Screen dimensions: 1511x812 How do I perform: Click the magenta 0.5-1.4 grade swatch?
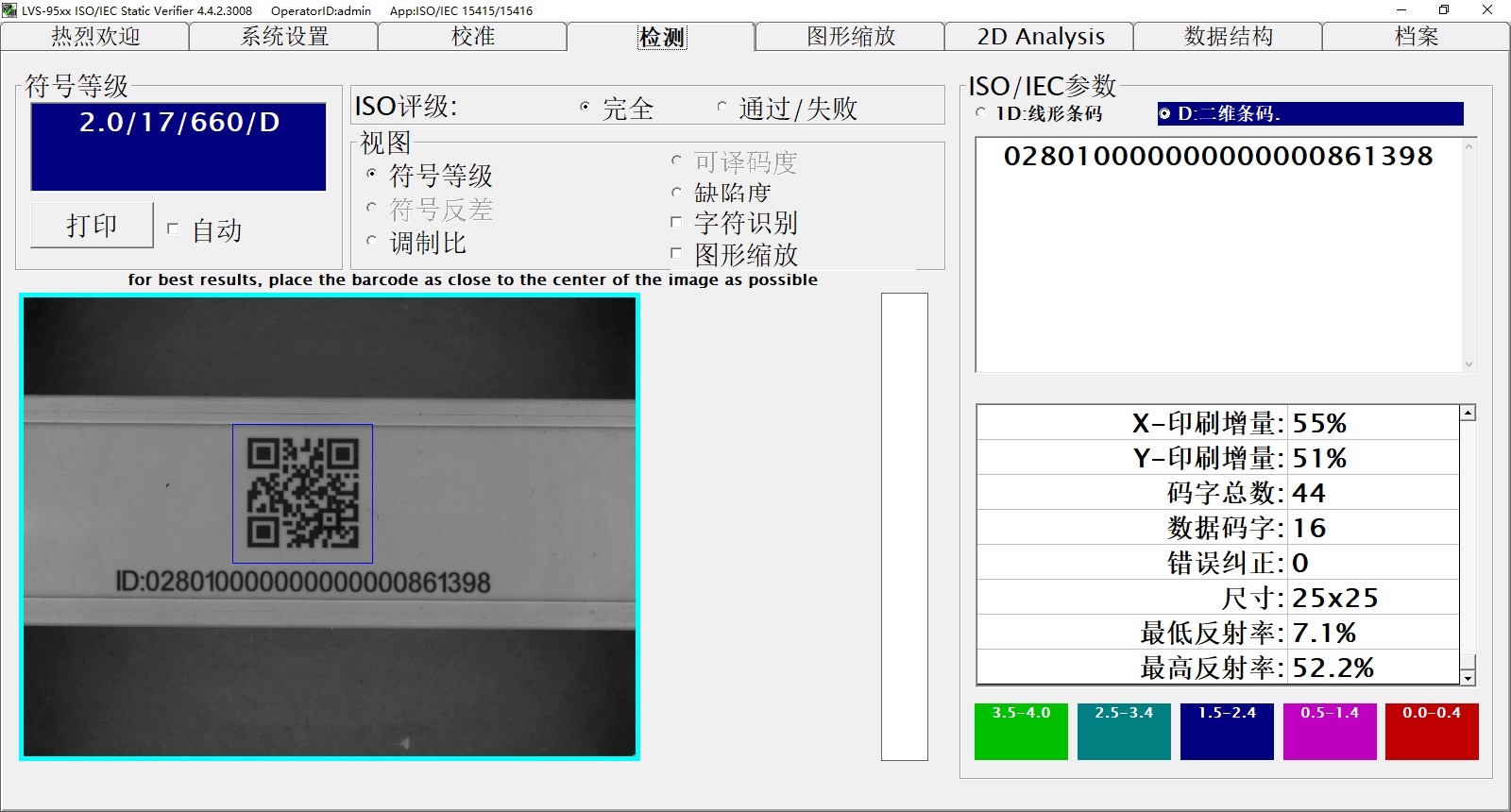coord(1330,732)
